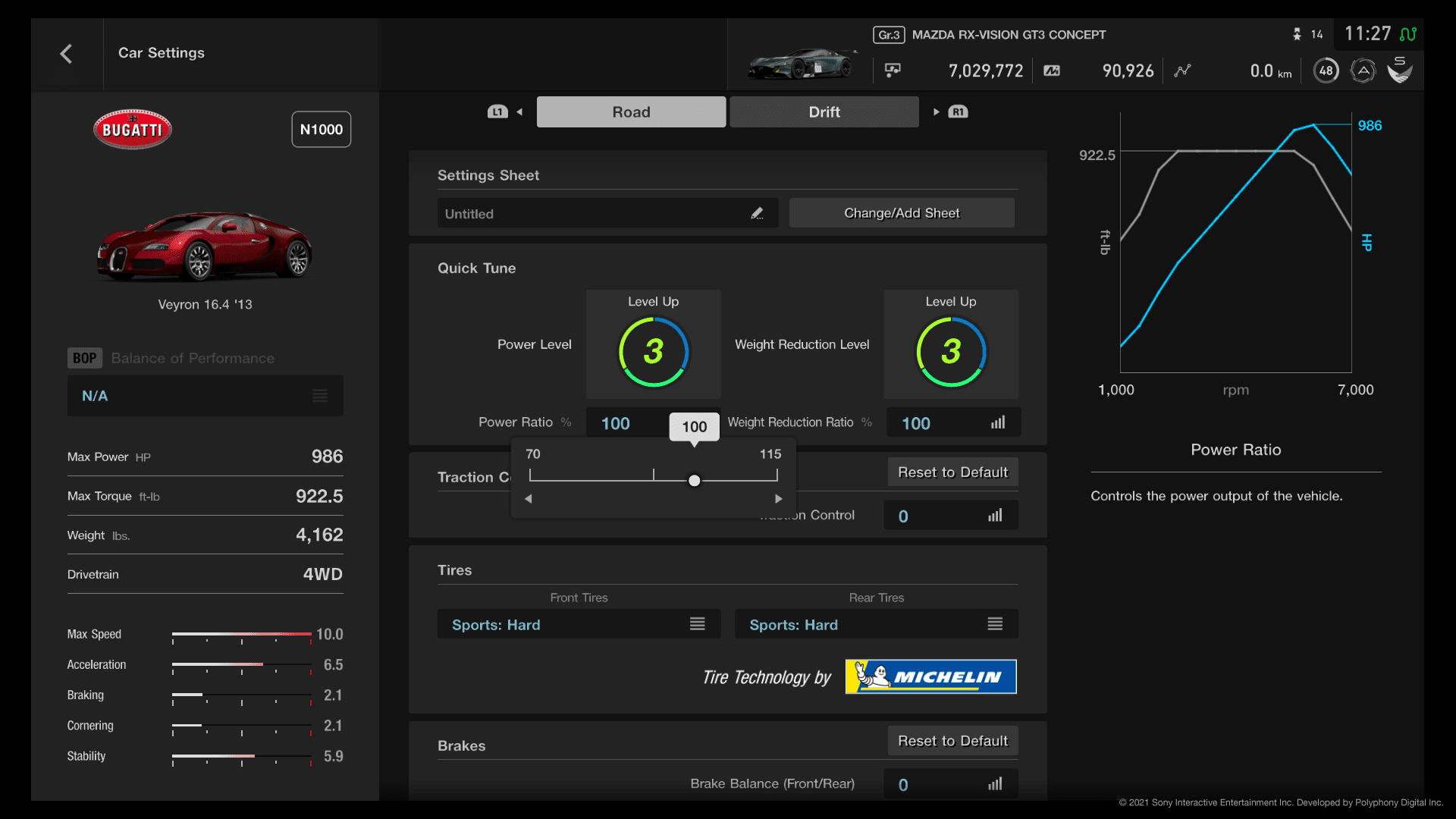Open the Balance of Performance N/A dropdown
Image resolution: width=1456 pixels, height=819 pixels.
coord(205,396)
